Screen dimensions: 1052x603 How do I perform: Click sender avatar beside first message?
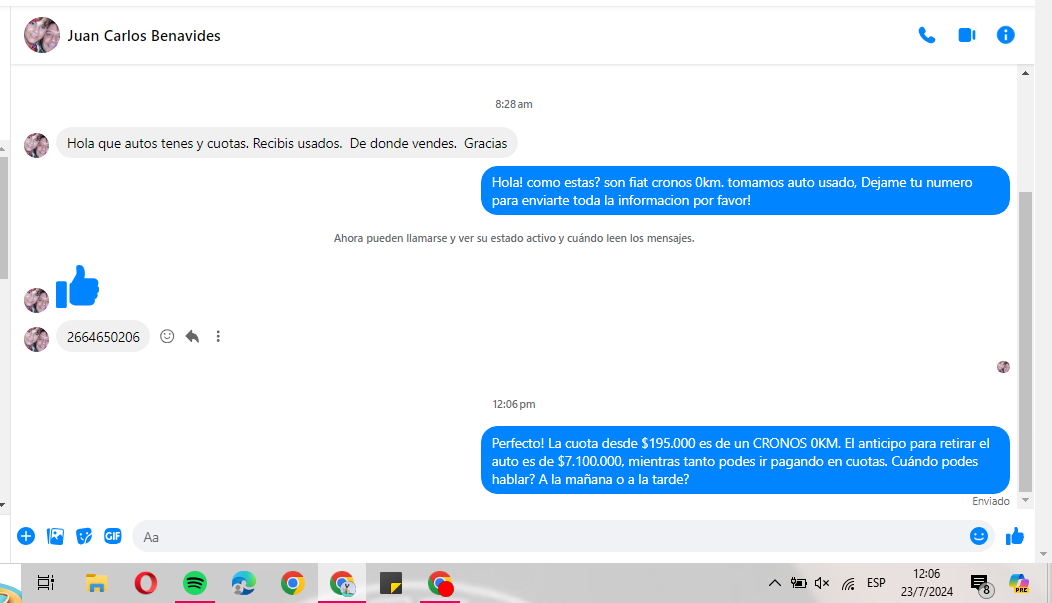pos(36,145)
